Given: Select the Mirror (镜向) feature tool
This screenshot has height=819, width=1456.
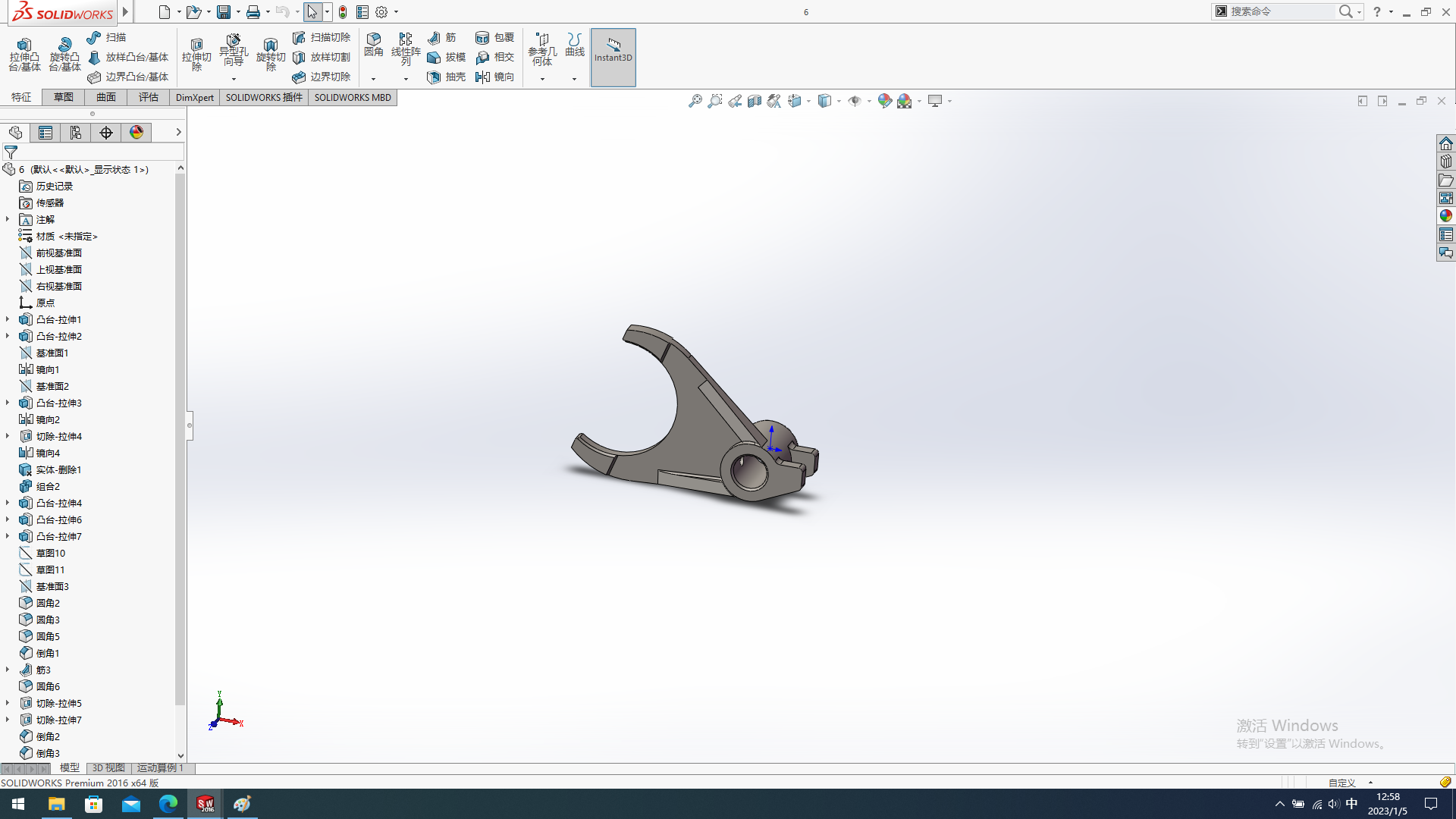Looking at the screenshot, I should click(x=495, y=77).
